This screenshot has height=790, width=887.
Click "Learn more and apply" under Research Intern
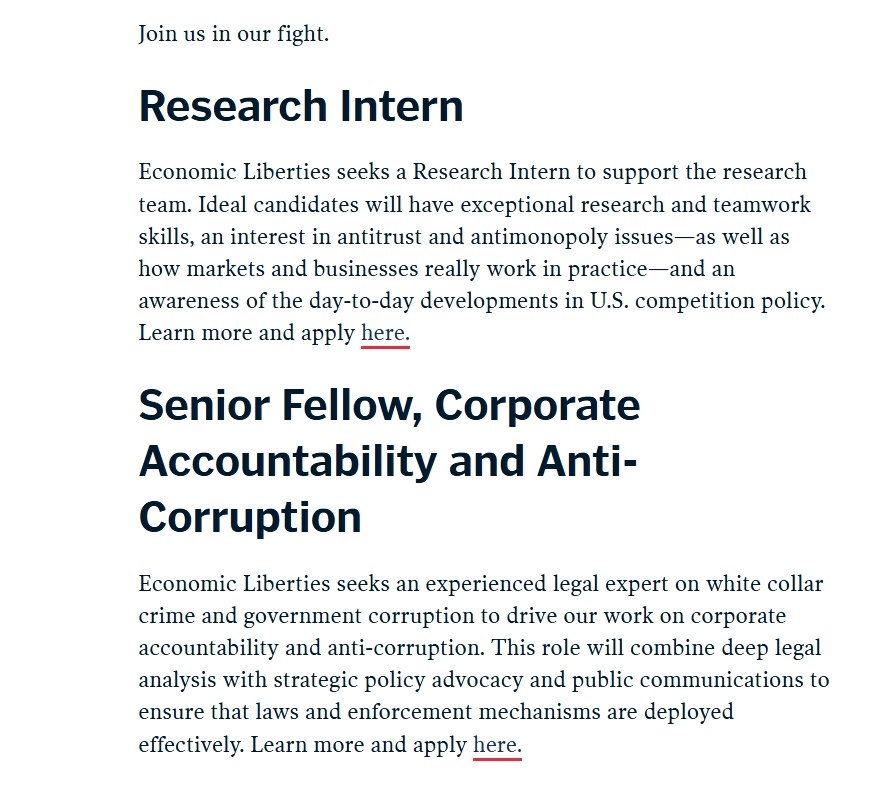click(x=247, y=333)
